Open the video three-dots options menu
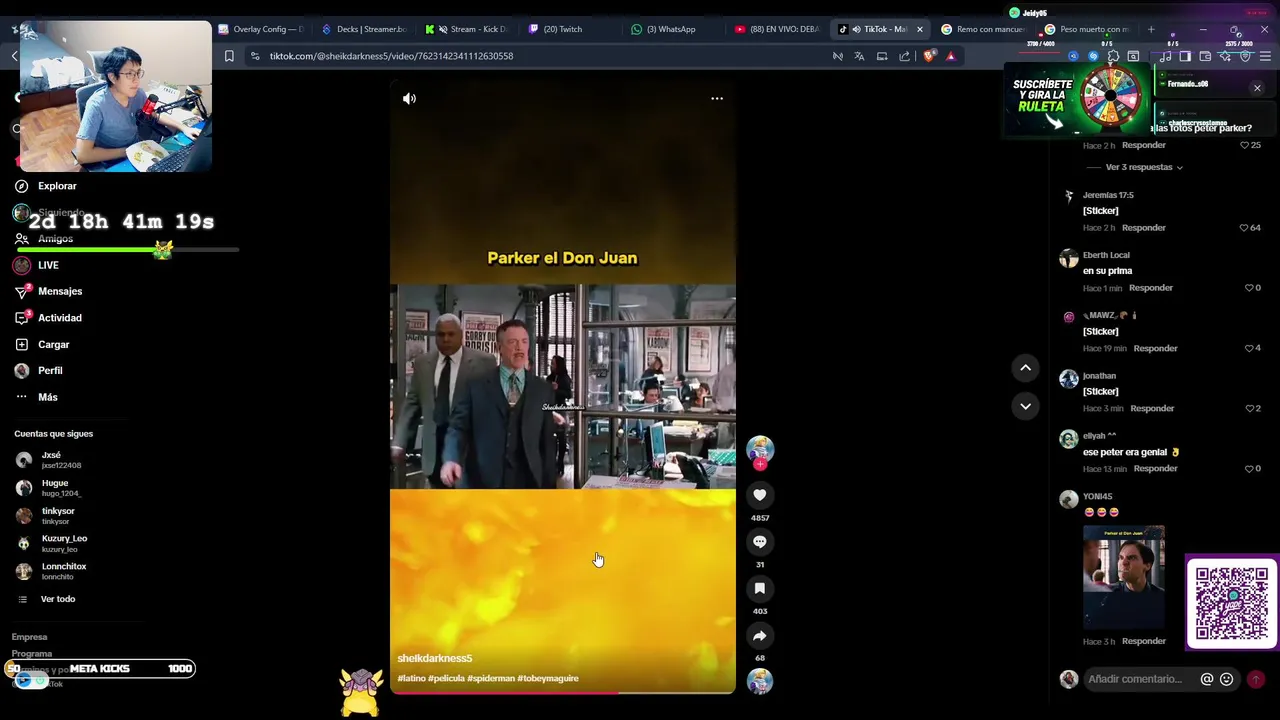Viewport: 1280px width, 720px height. [717, 98]
